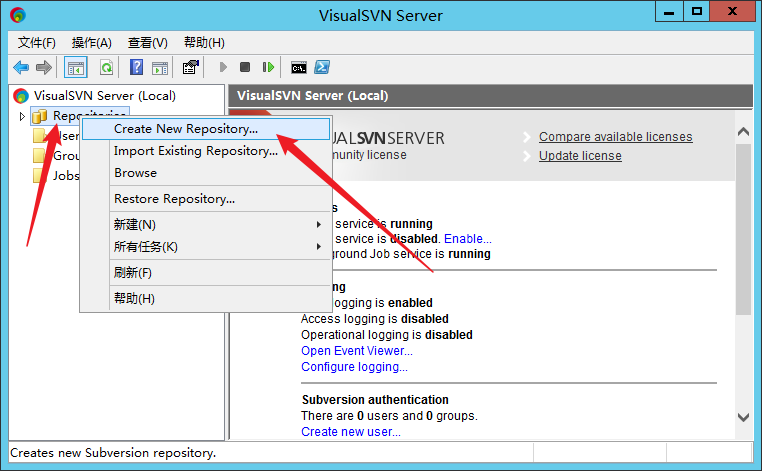
Task: Click the status bar text 'Creates new Subversion repository.'
Action: (113, 453)
